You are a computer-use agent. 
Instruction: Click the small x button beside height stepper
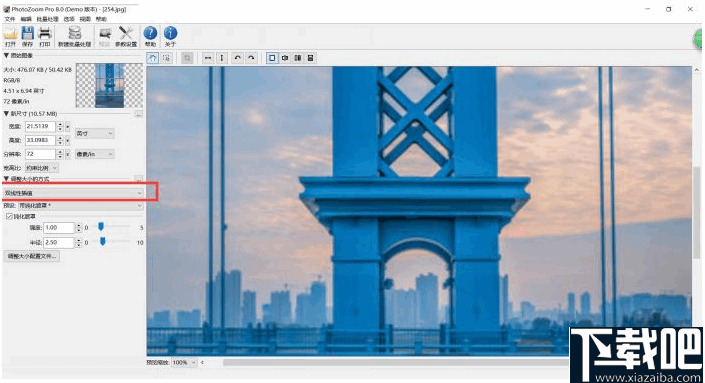pyautogui.click(x=68, y=141)
